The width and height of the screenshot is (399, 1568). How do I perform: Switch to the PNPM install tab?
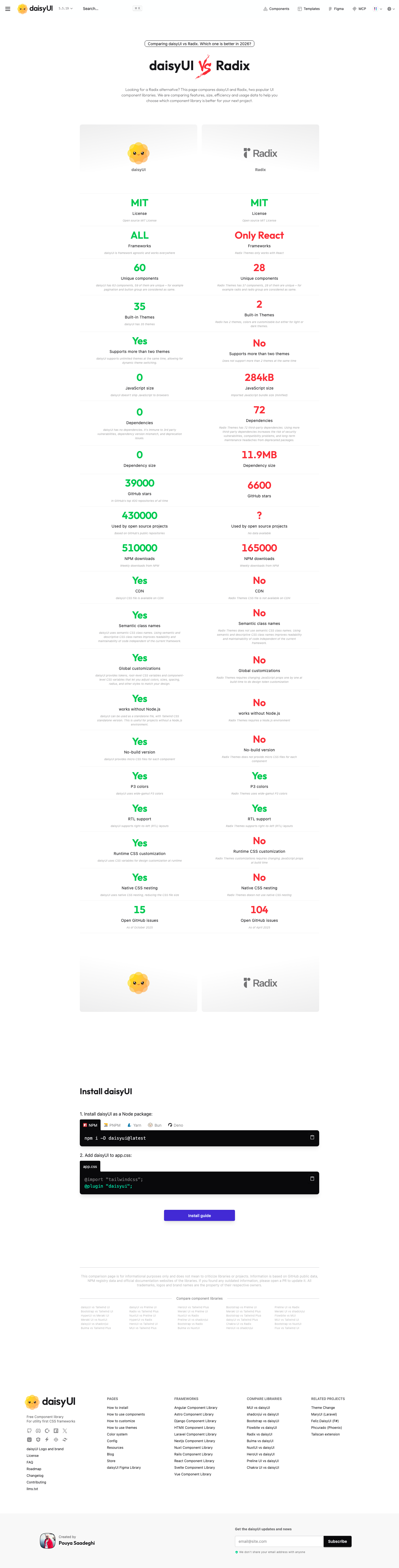tap(112, 1125)
